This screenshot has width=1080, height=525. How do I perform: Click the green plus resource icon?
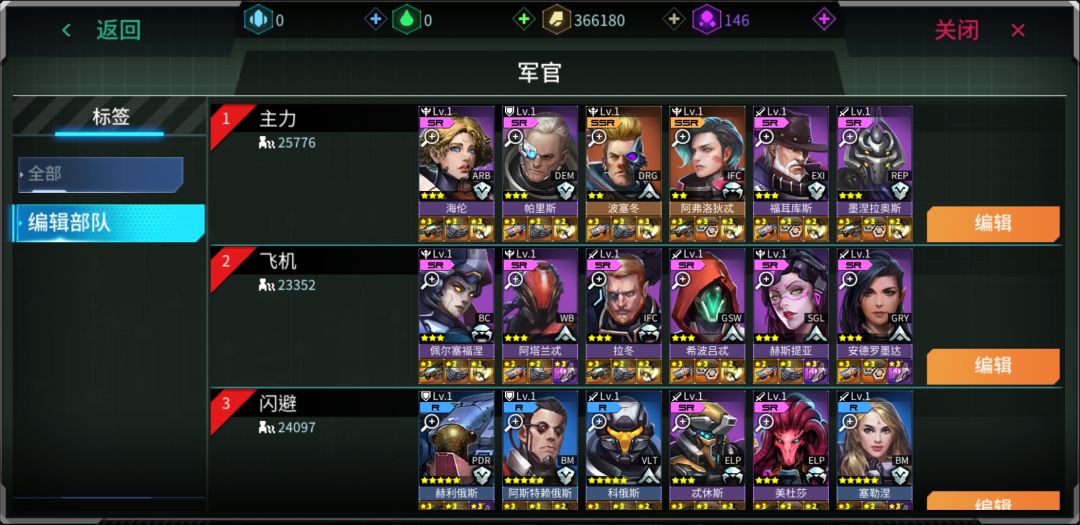click(x=524, y=19)
